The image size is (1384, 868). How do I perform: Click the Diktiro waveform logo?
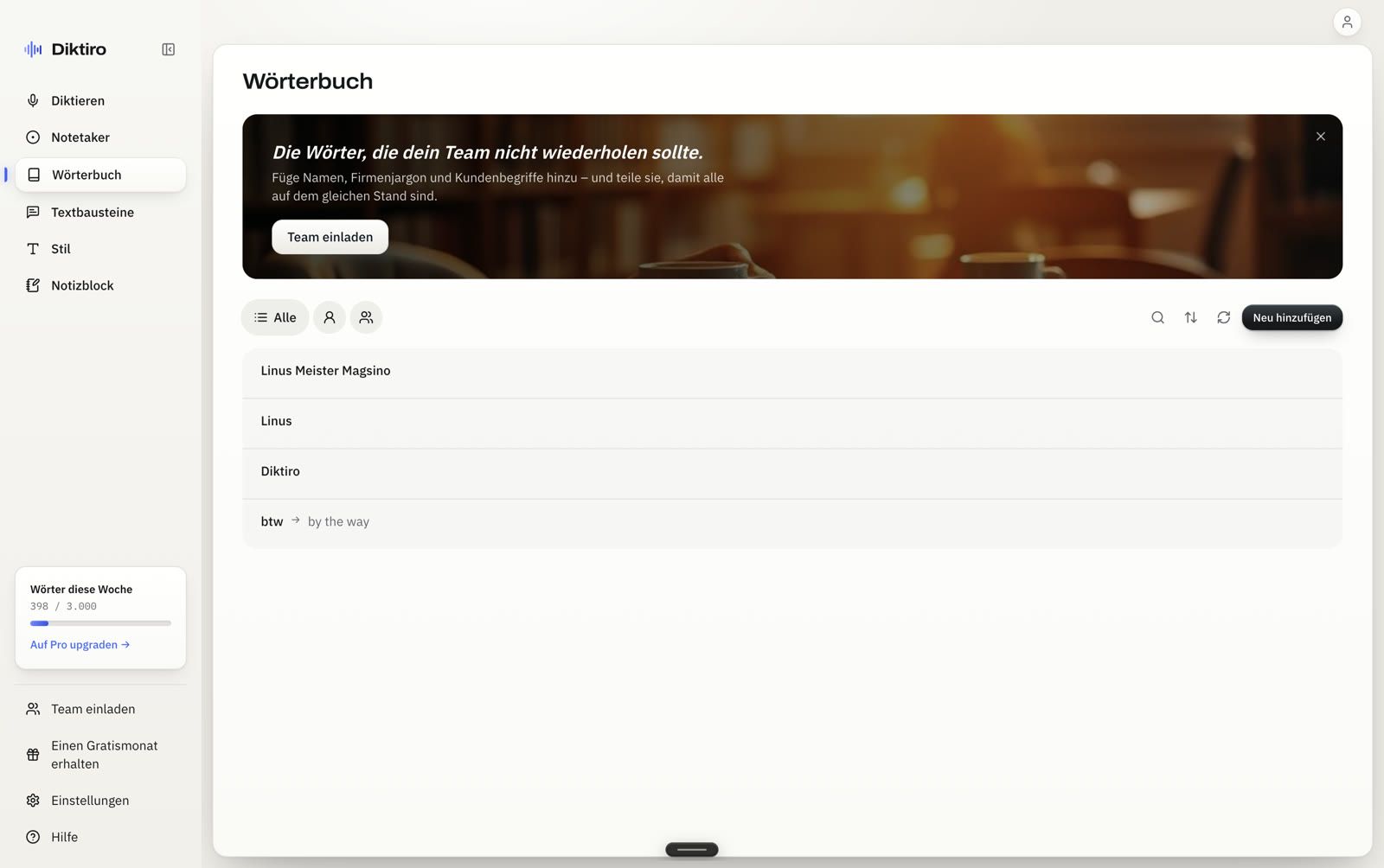click(x=33, y=49)
